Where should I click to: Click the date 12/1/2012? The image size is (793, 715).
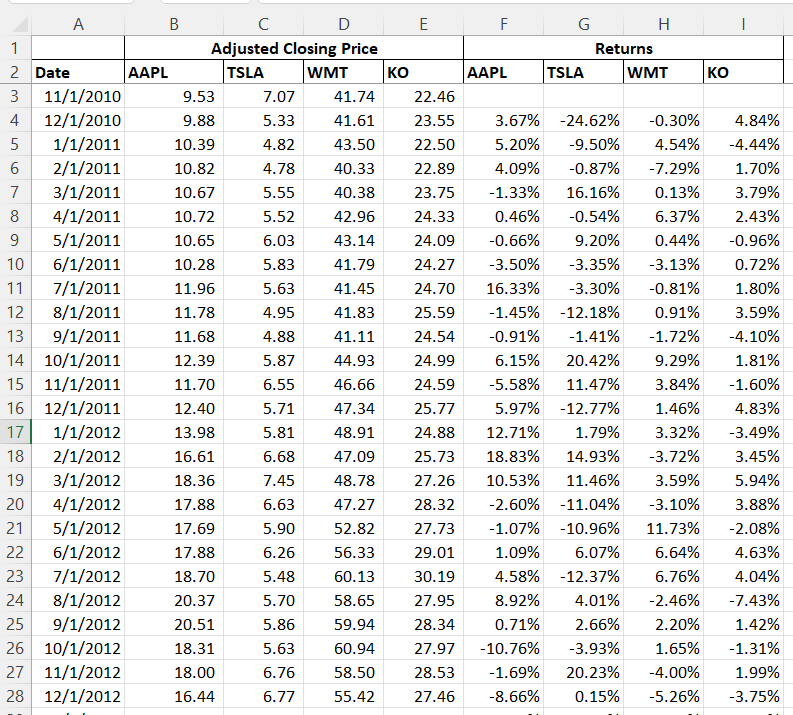(x=78, y=696)
